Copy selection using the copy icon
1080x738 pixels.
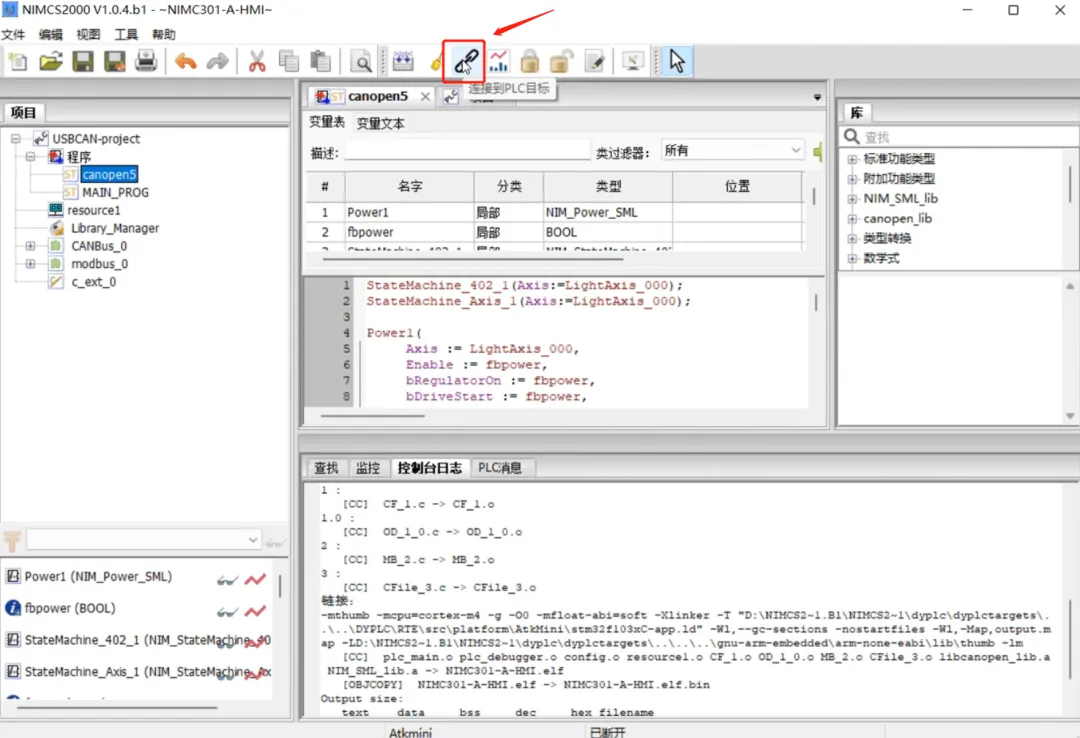coord(289,61)
